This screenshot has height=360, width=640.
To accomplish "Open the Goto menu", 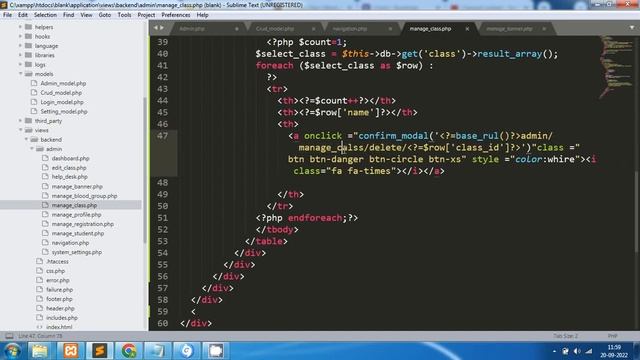I will (105, 15).
